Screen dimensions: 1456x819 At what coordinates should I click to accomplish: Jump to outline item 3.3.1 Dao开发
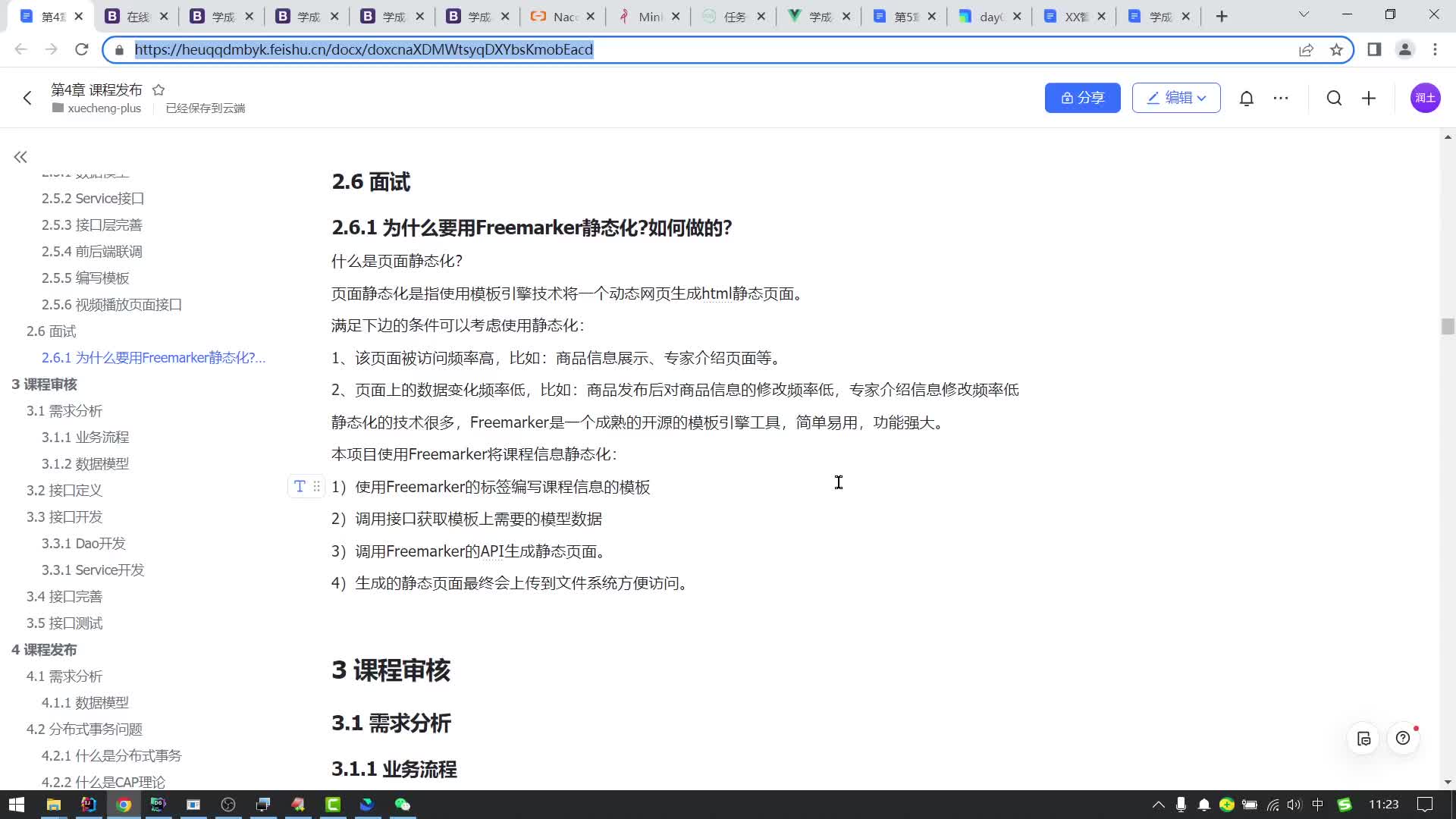pos(83,544)
